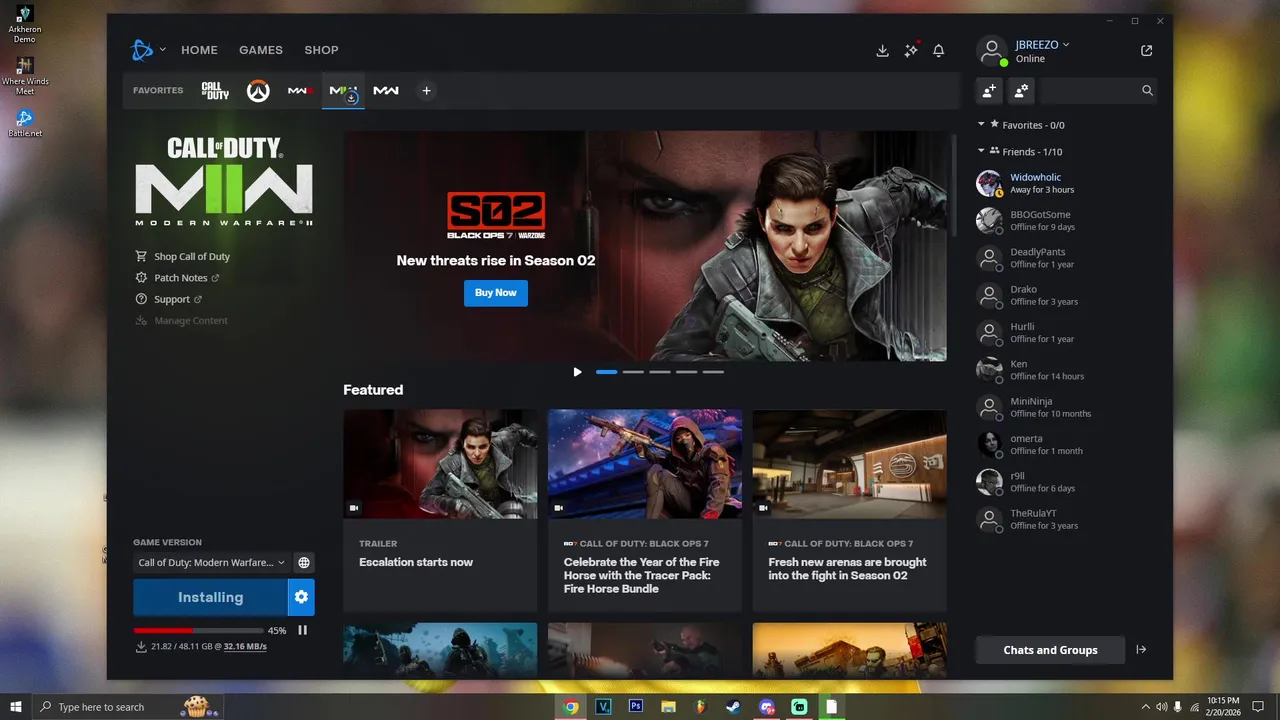Go to the HOME tab
Viewport: 1280px width, 720px height.
click(199, 50)
